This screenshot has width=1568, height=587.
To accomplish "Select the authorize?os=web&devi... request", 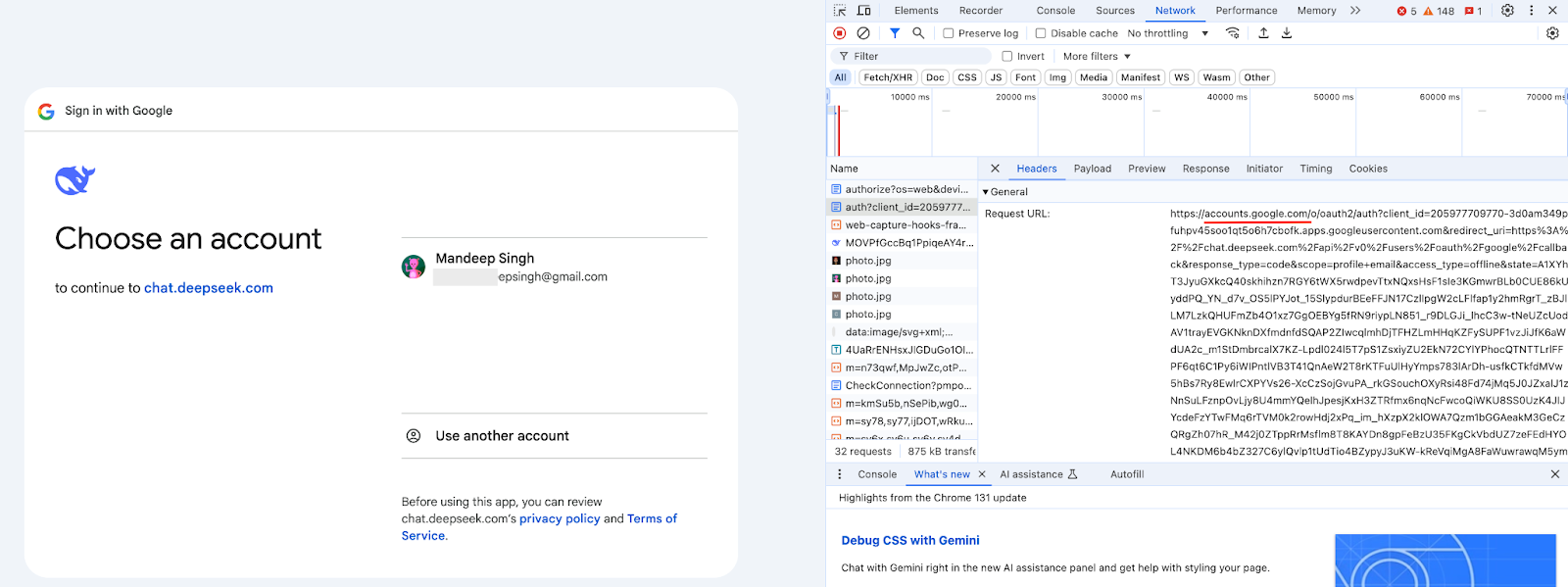I will click(x=902, y=189).
